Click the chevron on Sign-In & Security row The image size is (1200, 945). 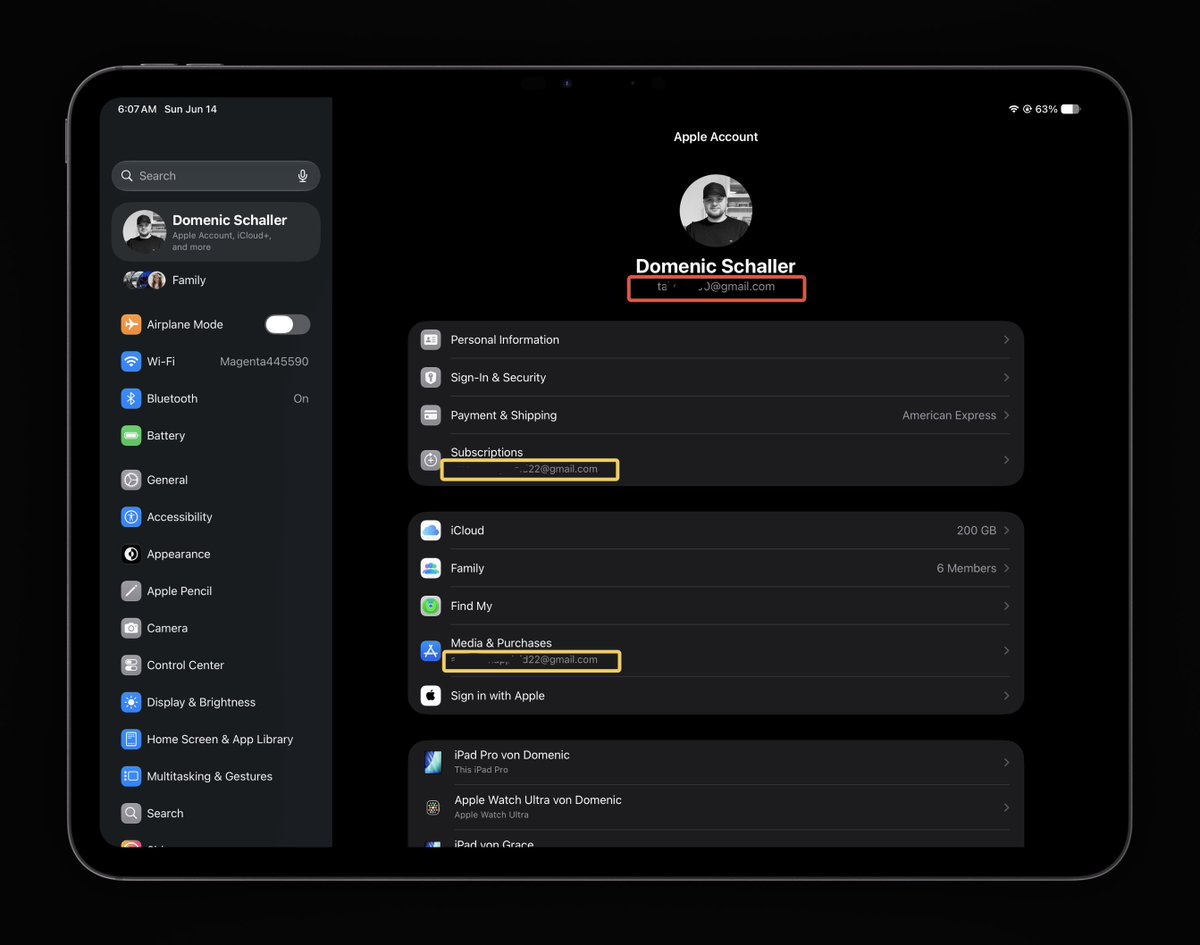[x=1006, y=377]
